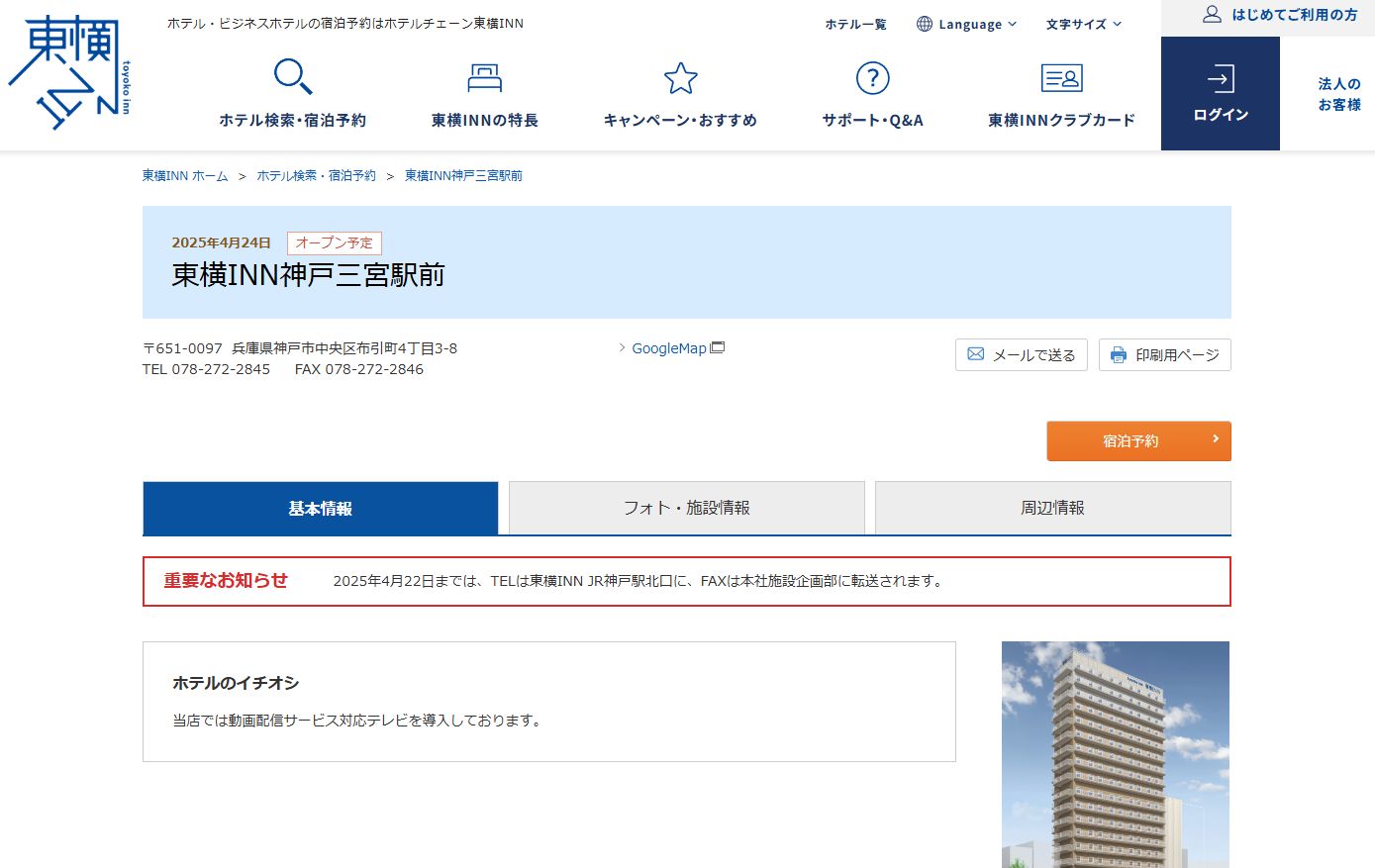The image size is (1375, 868).
Task: Click the magnifier icon for hotel search
Action: click(x=293, y=77)
